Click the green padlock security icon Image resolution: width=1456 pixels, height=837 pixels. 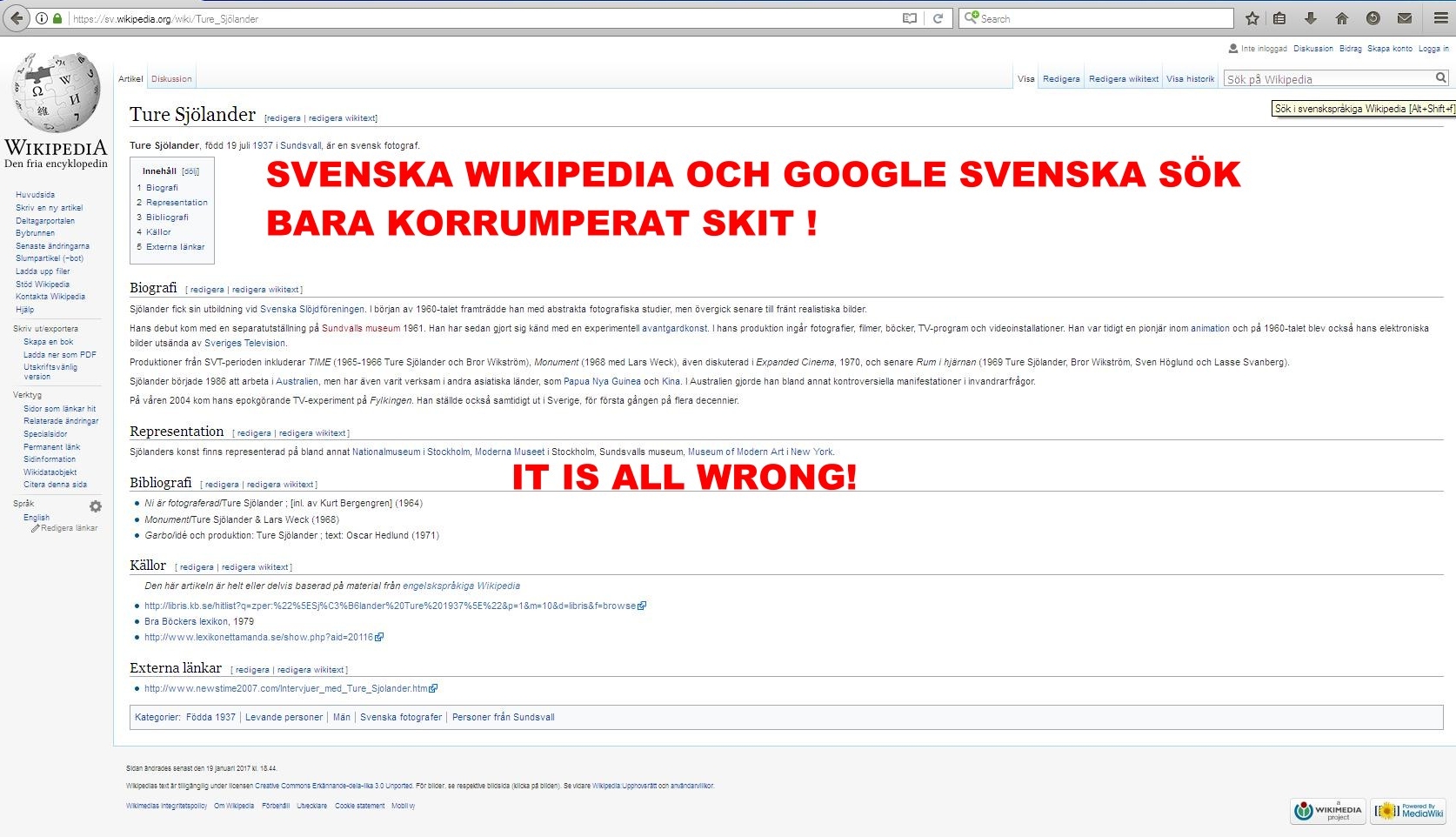coord(57,18)
